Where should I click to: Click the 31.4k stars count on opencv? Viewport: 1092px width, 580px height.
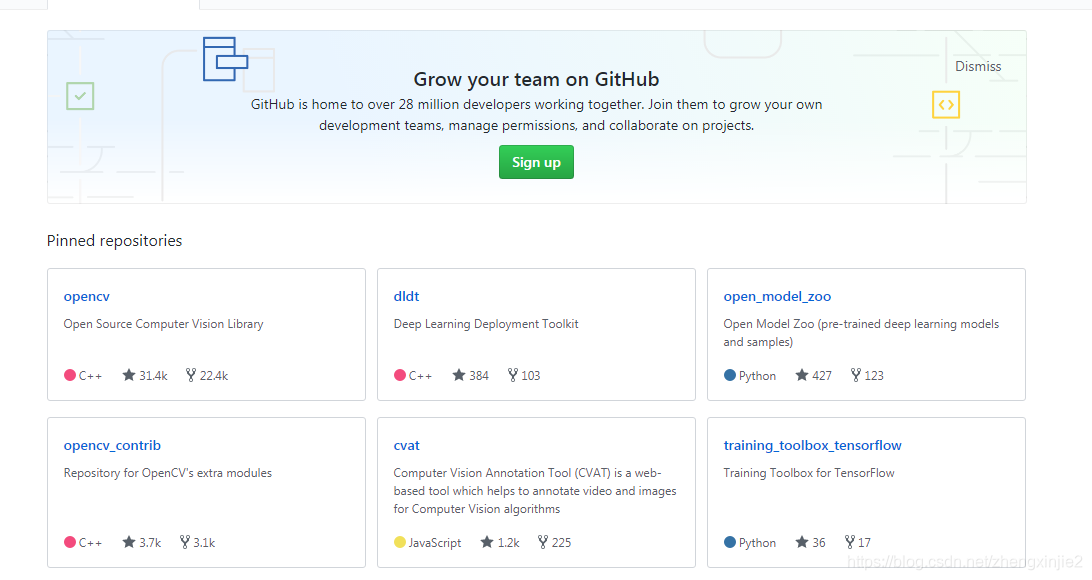tap(153, 376)
